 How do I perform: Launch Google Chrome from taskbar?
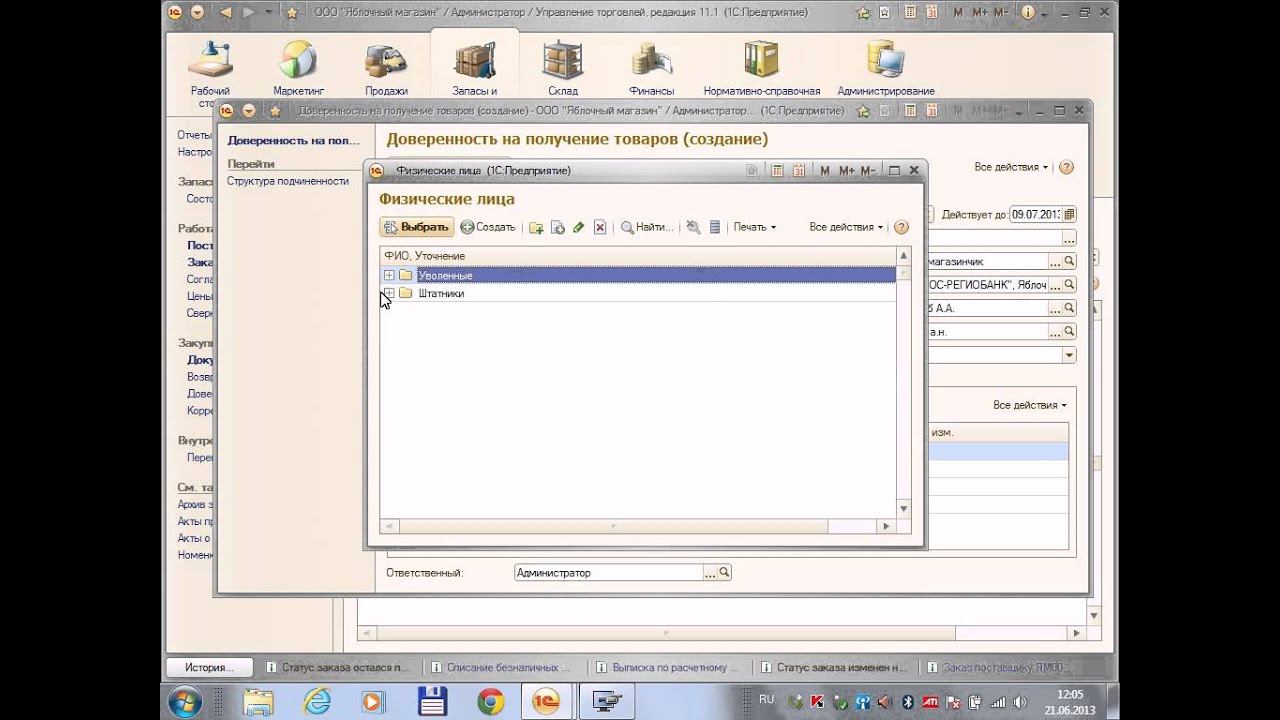coord(490,702)
